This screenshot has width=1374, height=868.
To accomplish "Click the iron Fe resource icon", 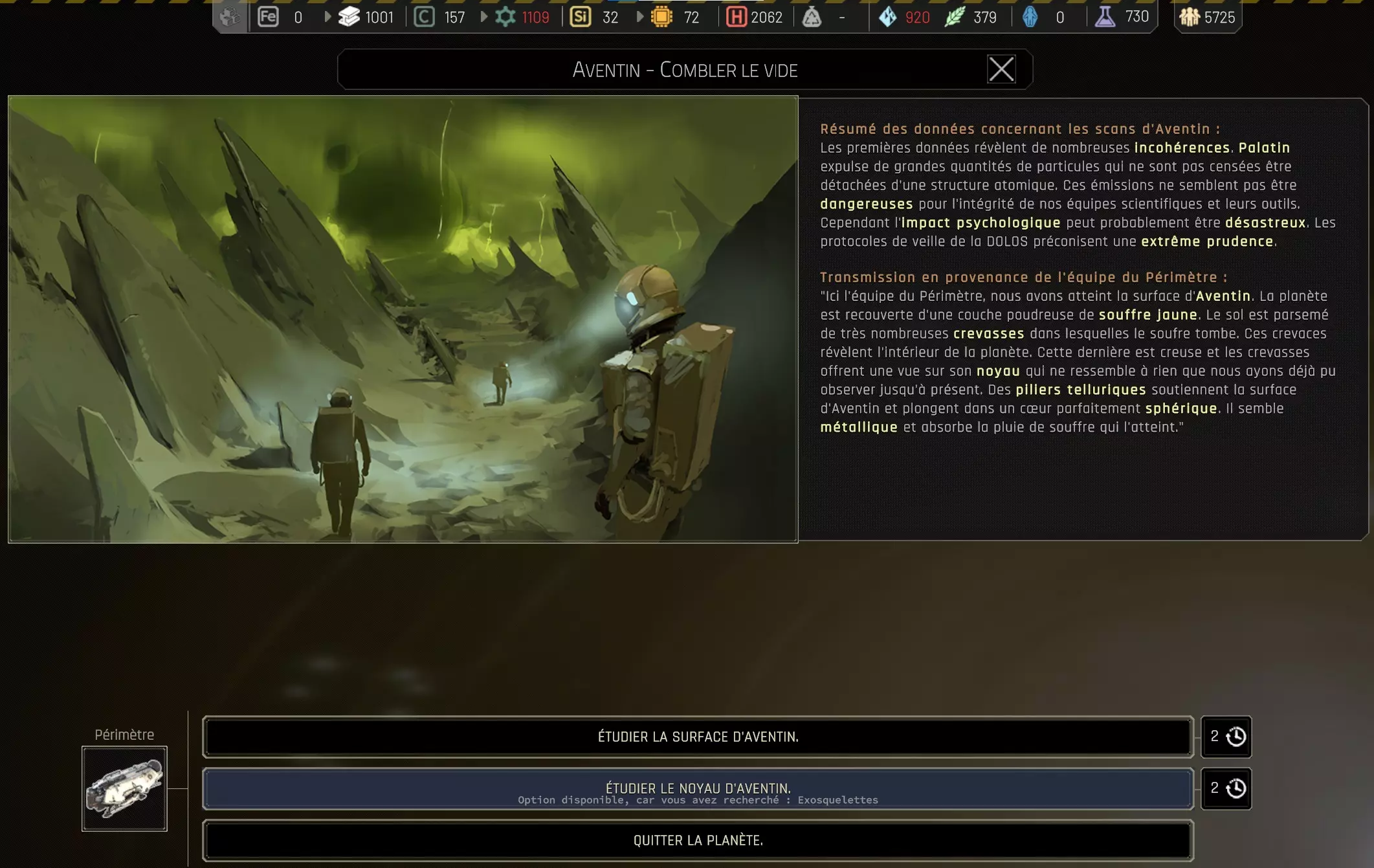I will 268,17.
